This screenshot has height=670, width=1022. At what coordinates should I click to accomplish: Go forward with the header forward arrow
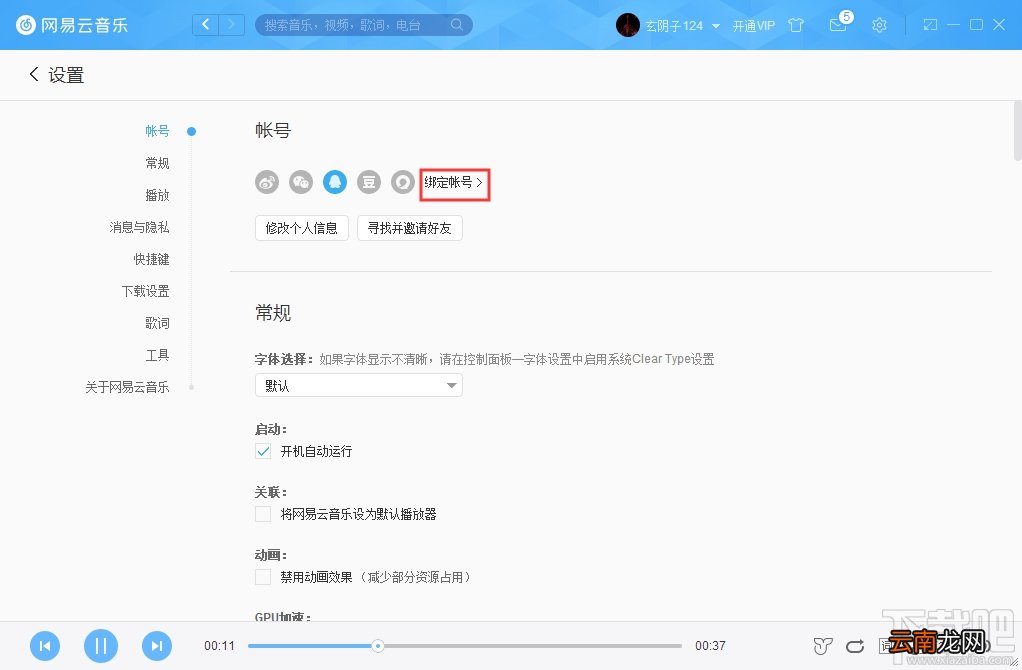(x=231, y=25)
